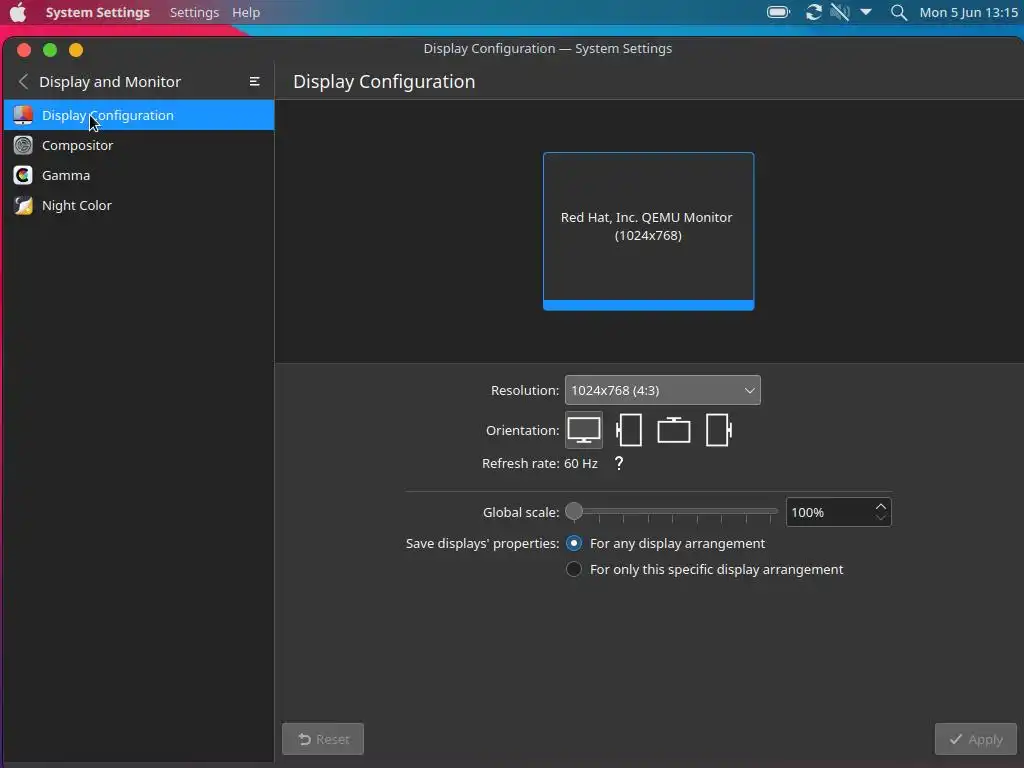The image size is (1024, 768).
Task: Click the Apple logo in the menu bar
Action: coord(18,12)
